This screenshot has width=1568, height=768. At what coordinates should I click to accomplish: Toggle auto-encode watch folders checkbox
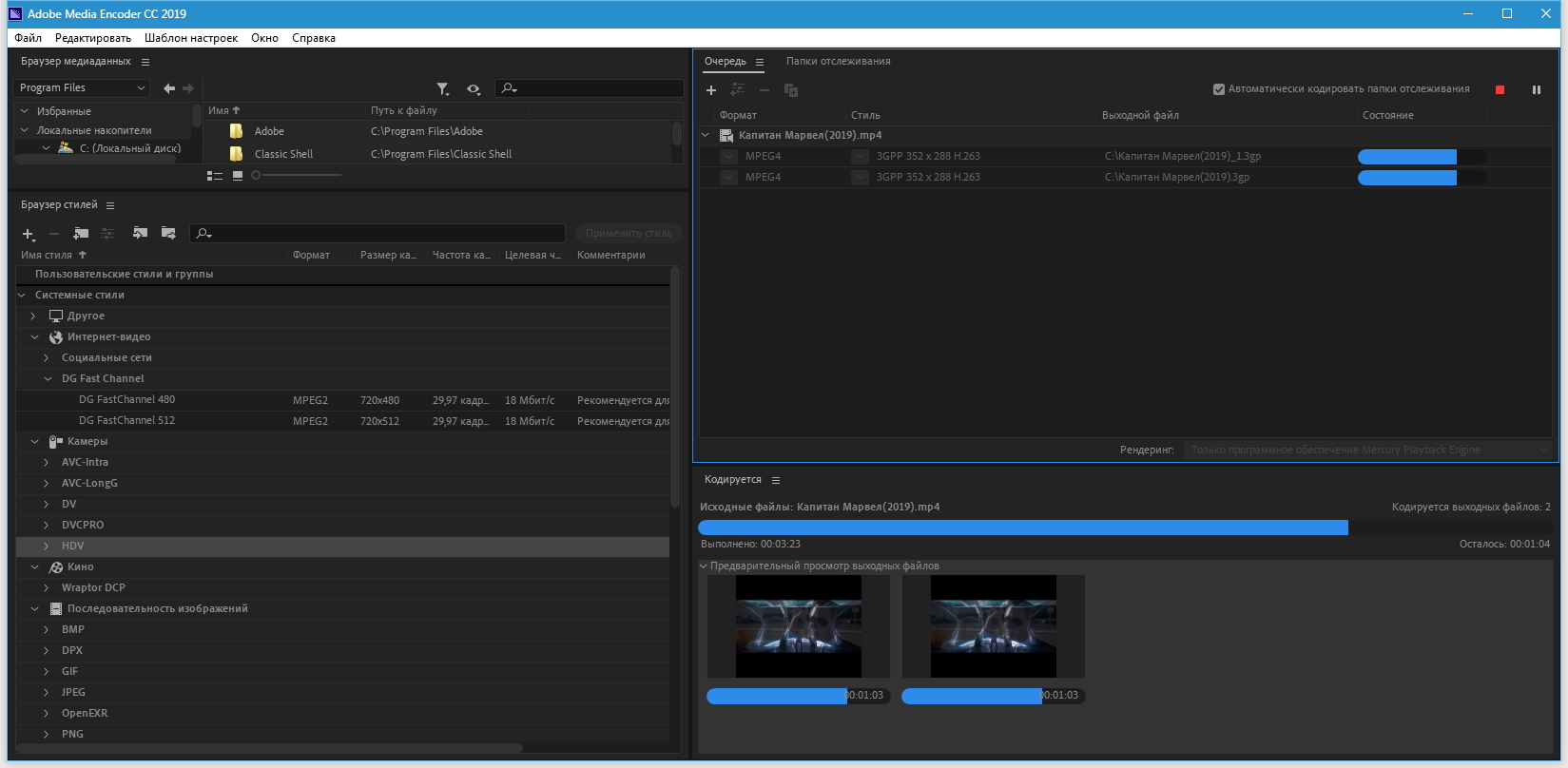click(1219, 89)
